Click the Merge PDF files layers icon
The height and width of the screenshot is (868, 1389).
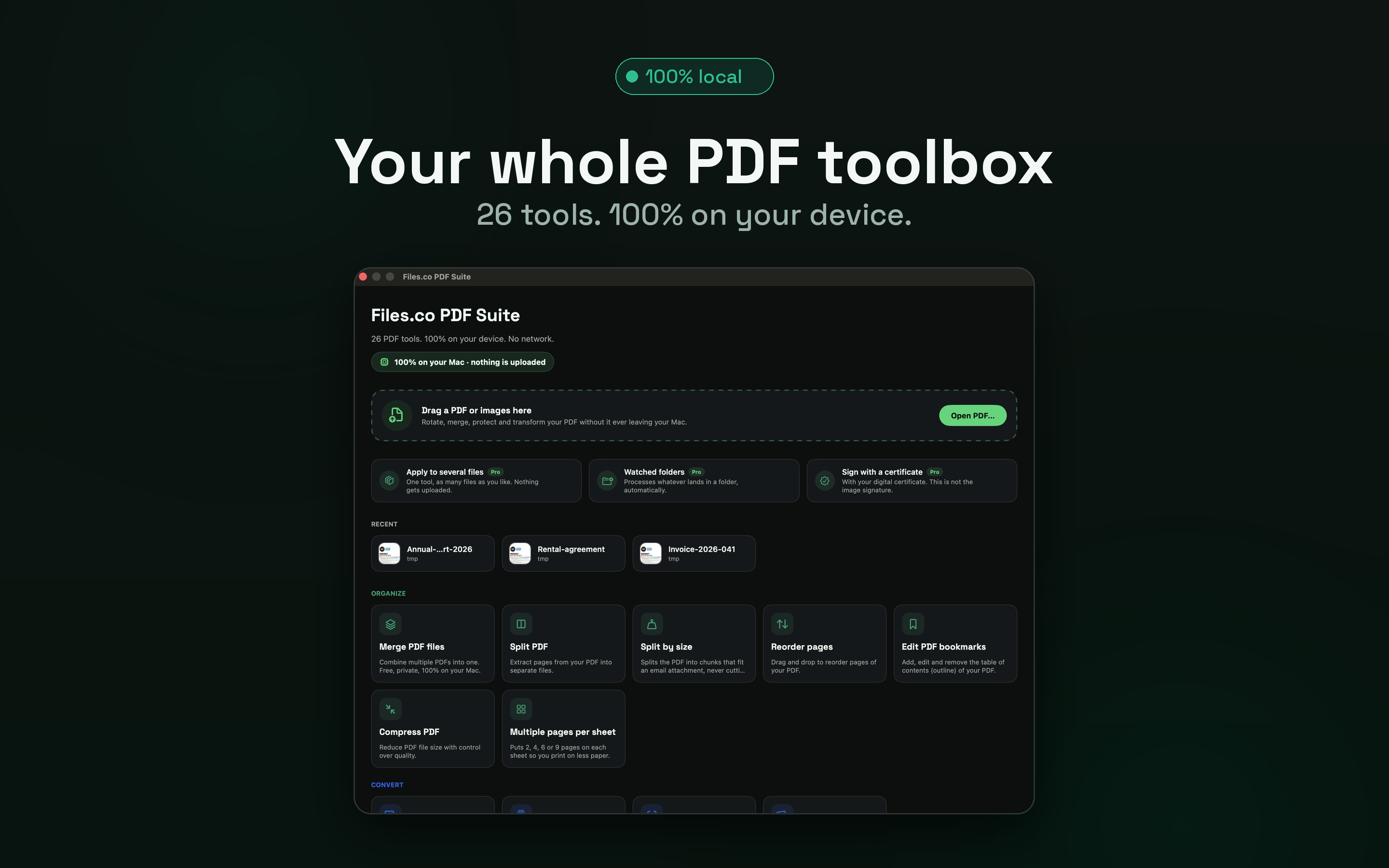pyautogui.click(x=390, y=624)
